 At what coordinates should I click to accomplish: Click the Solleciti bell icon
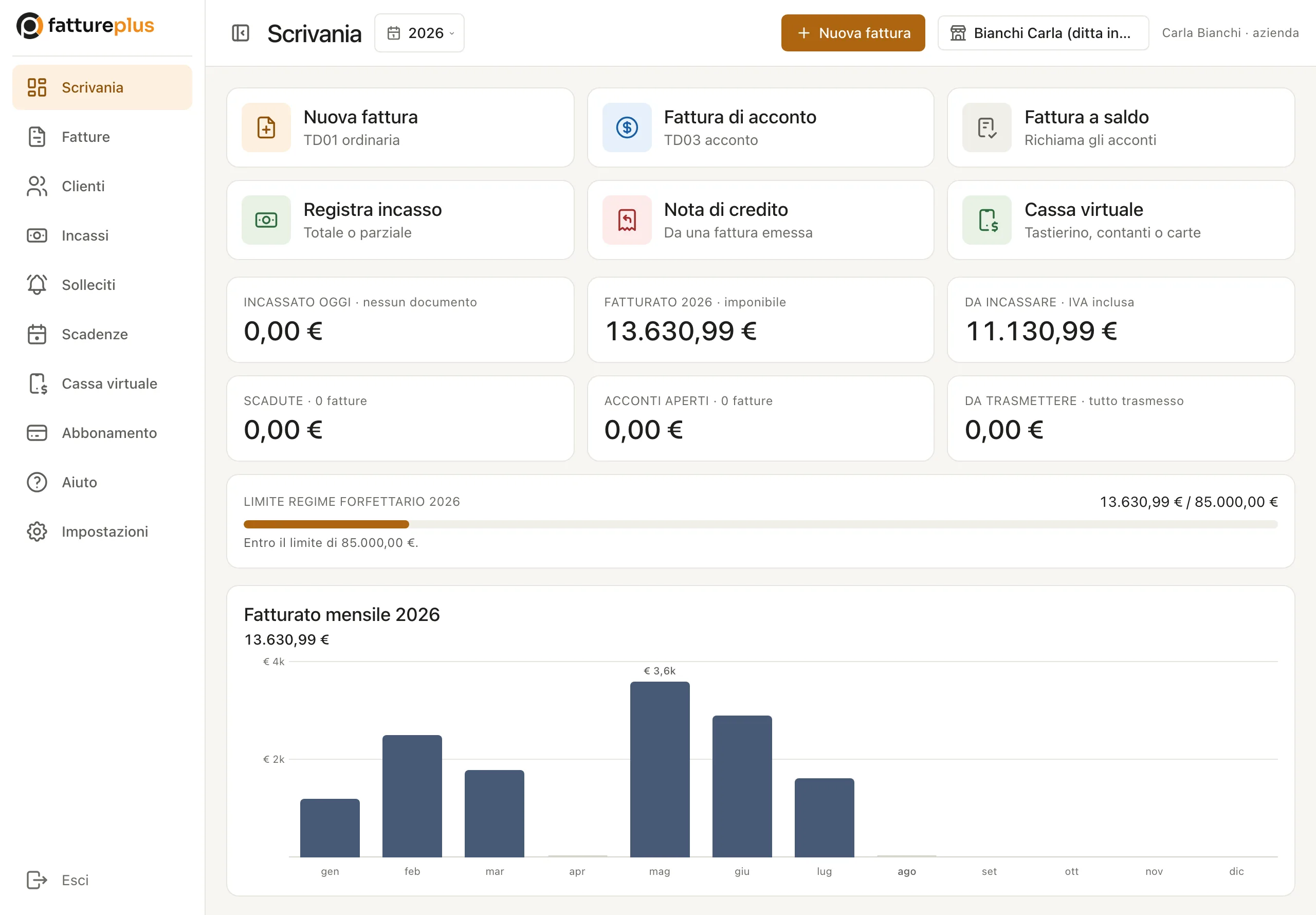click(37, 284)
